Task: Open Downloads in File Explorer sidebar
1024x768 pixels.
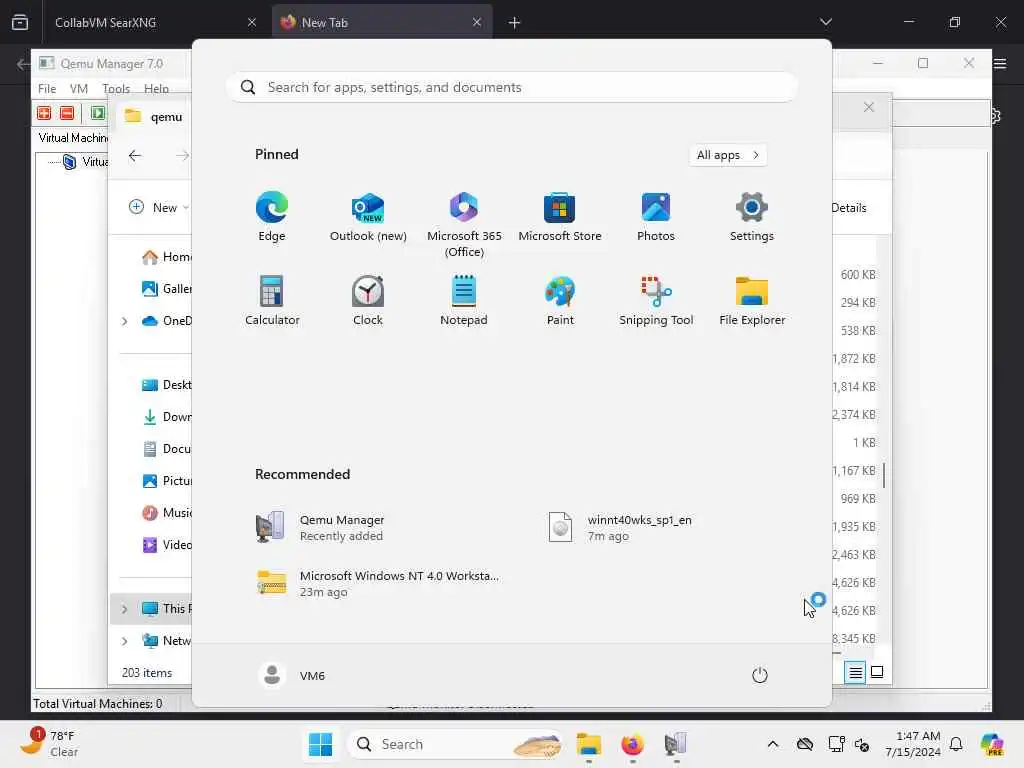Action: click(x=167, y=417)
